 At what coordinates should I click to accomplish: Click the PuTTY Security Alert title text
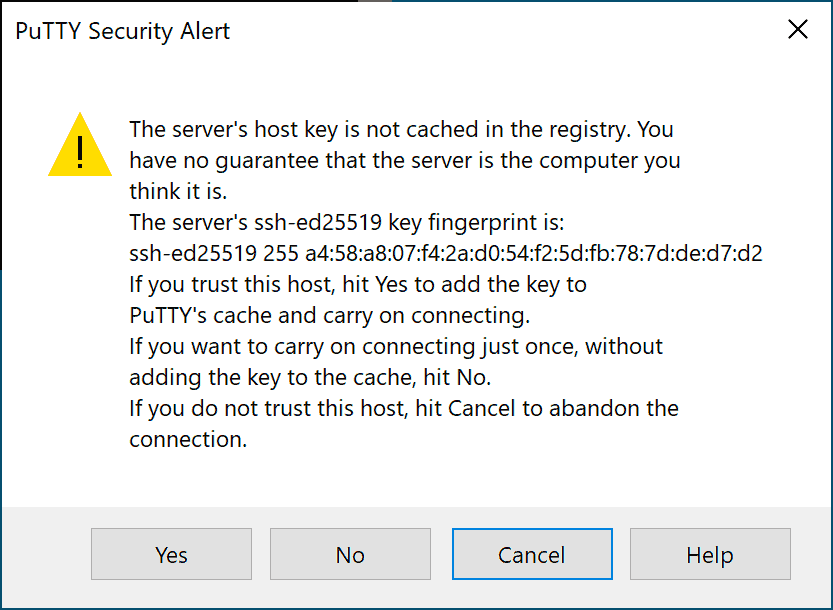pos(122,31)
